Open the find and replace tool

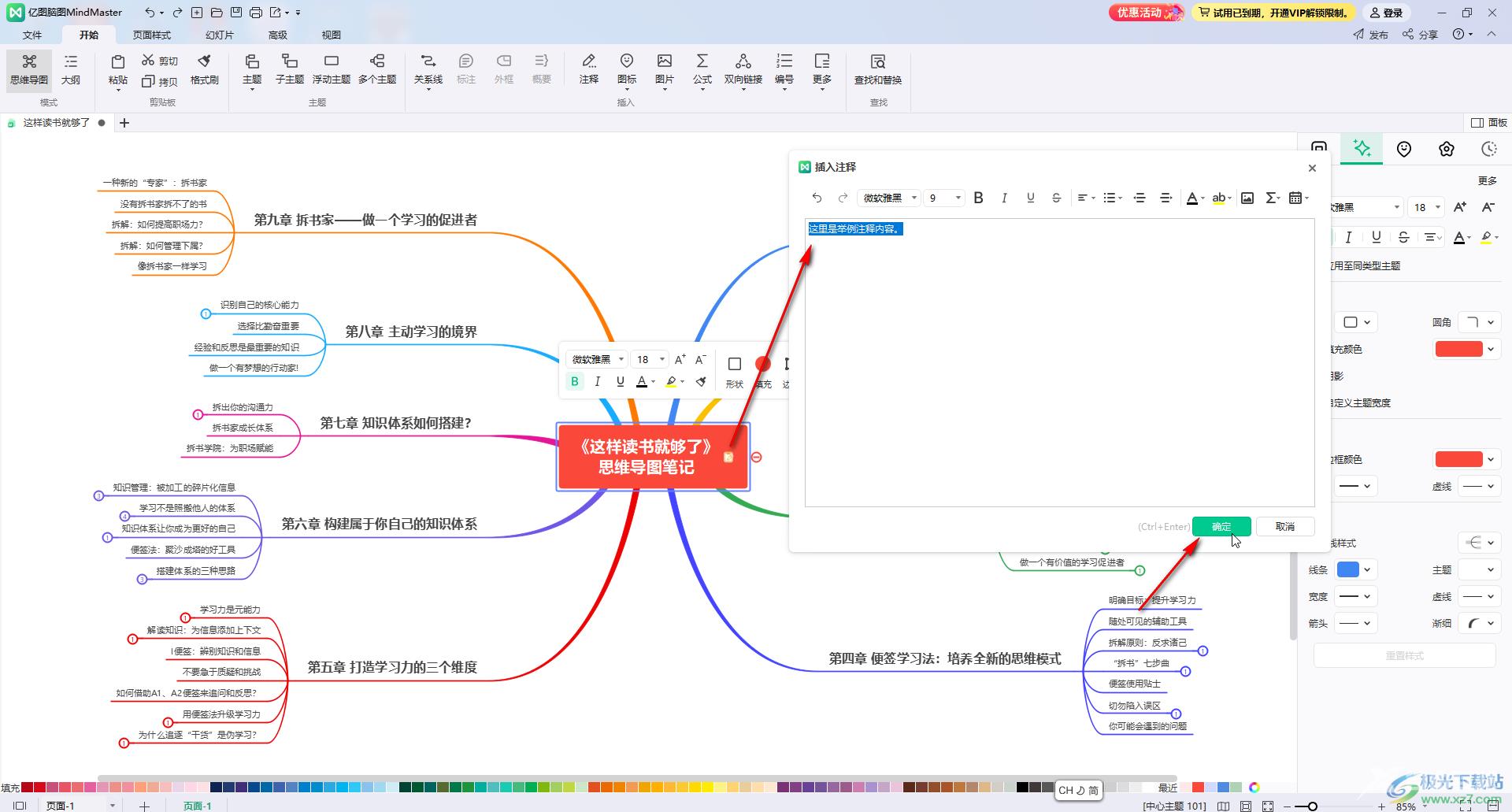point(878,61)
